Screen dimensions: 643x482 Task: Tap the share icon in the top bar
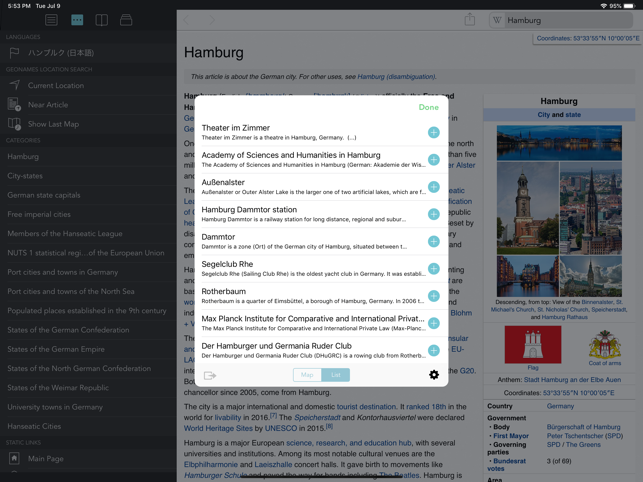pos(470,19)
